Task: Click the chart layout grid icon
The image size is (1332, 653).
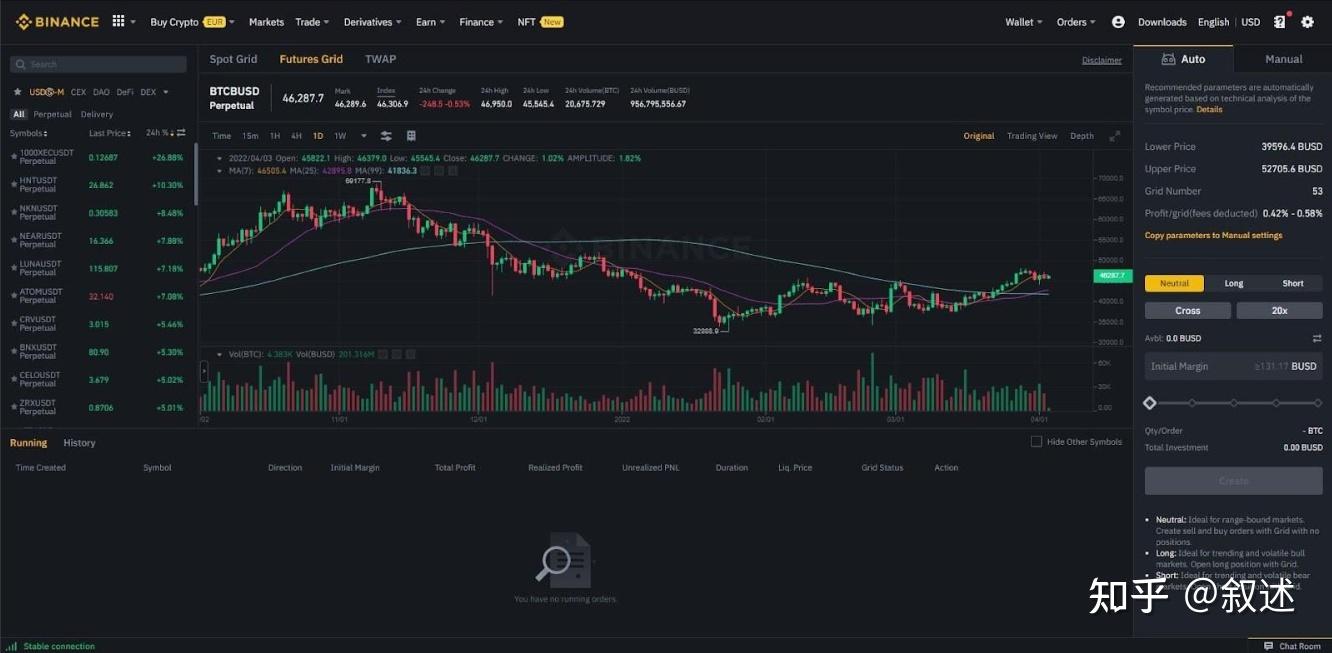Action: pyautogui.click(x=411, y=136)
